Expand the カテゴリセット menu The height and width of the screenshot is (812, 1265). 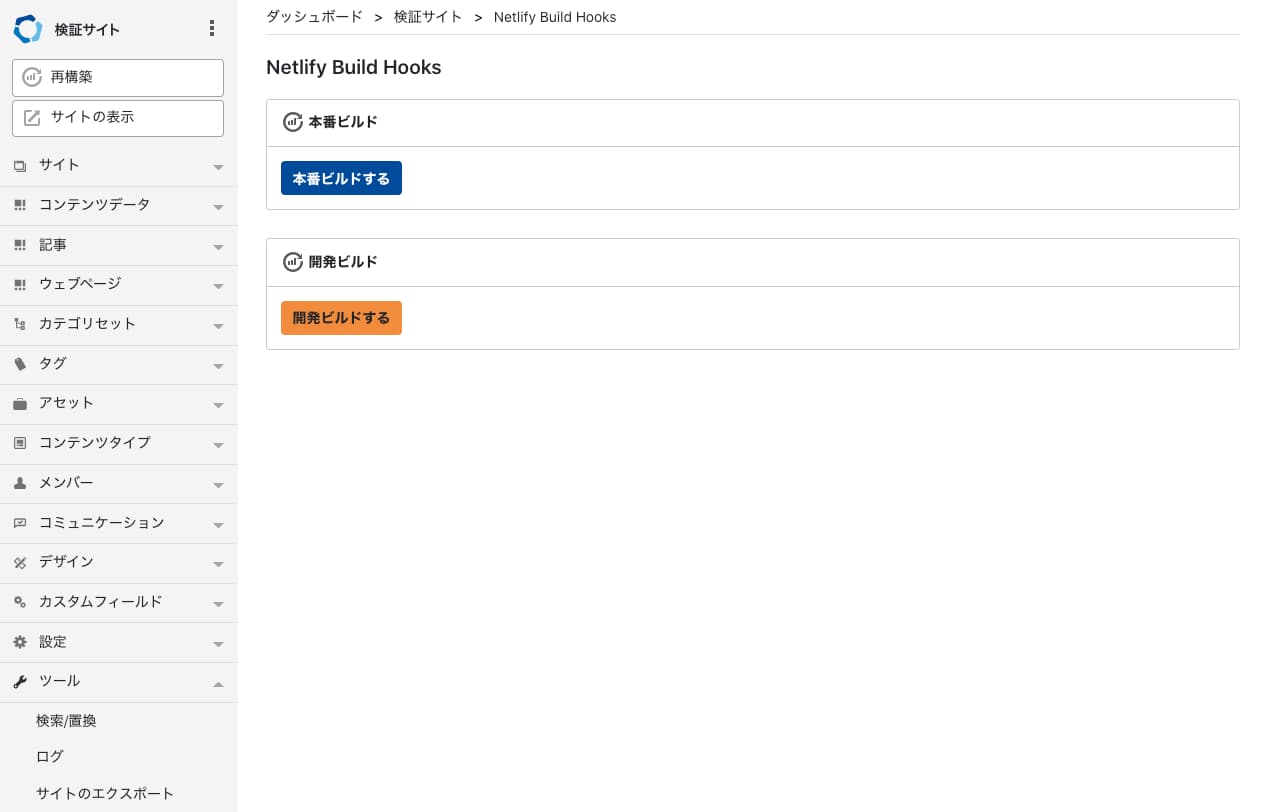[217, 324]
